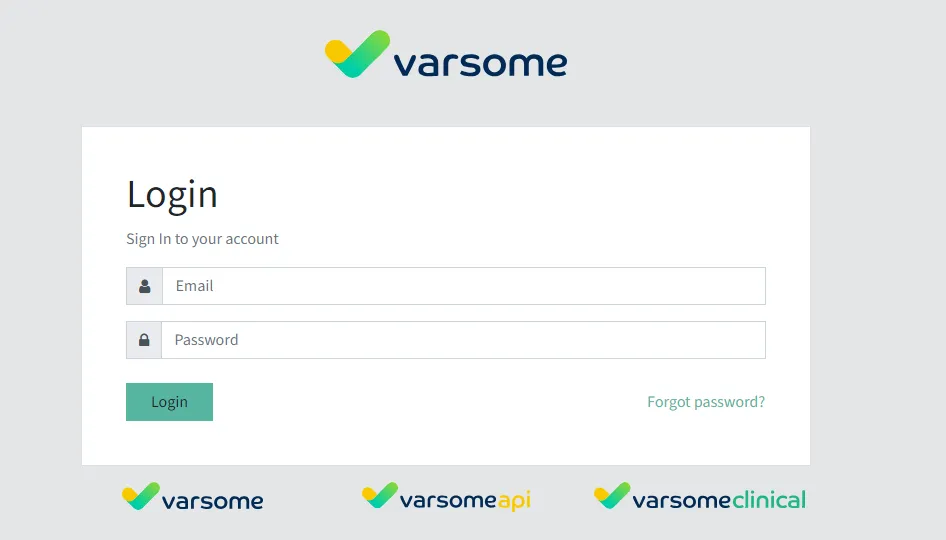Image resolution: width=946 pixels, height=540 pixels.
Task: Click the bottom varsome checkmark icon
Action: click(140, 496)
